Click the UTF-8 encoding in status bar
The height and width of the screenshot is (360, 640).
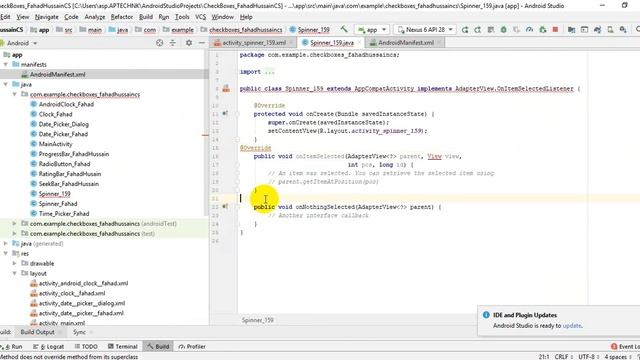[x=588, y=357]
